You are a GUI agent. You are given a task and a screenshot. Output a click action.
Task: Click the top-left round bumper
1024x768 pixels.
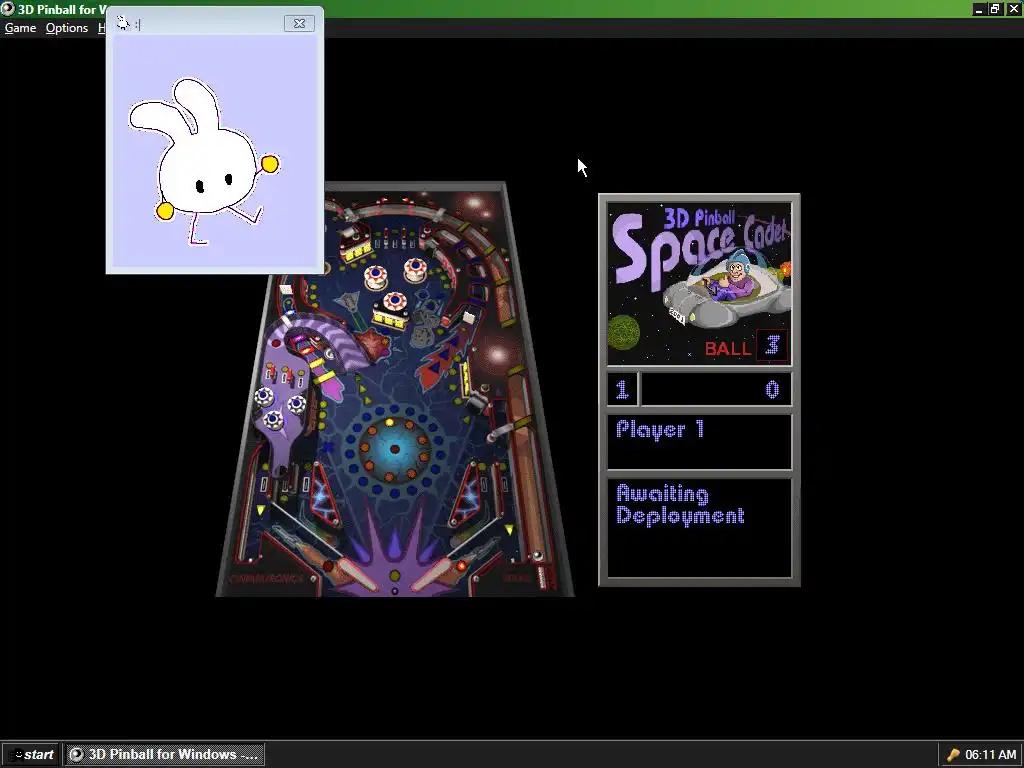tap(376, 278)
